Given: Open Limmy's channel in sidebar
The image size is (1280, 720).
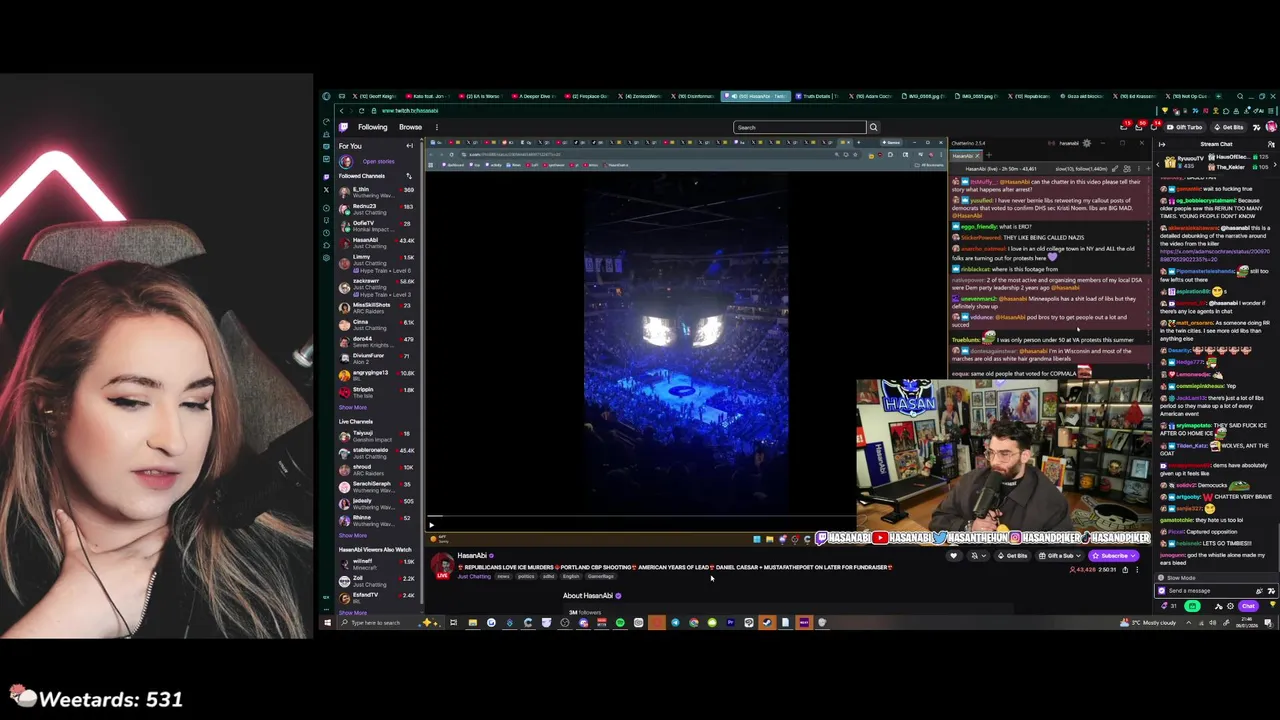Looking at the screenshot, I should point(377,262).
